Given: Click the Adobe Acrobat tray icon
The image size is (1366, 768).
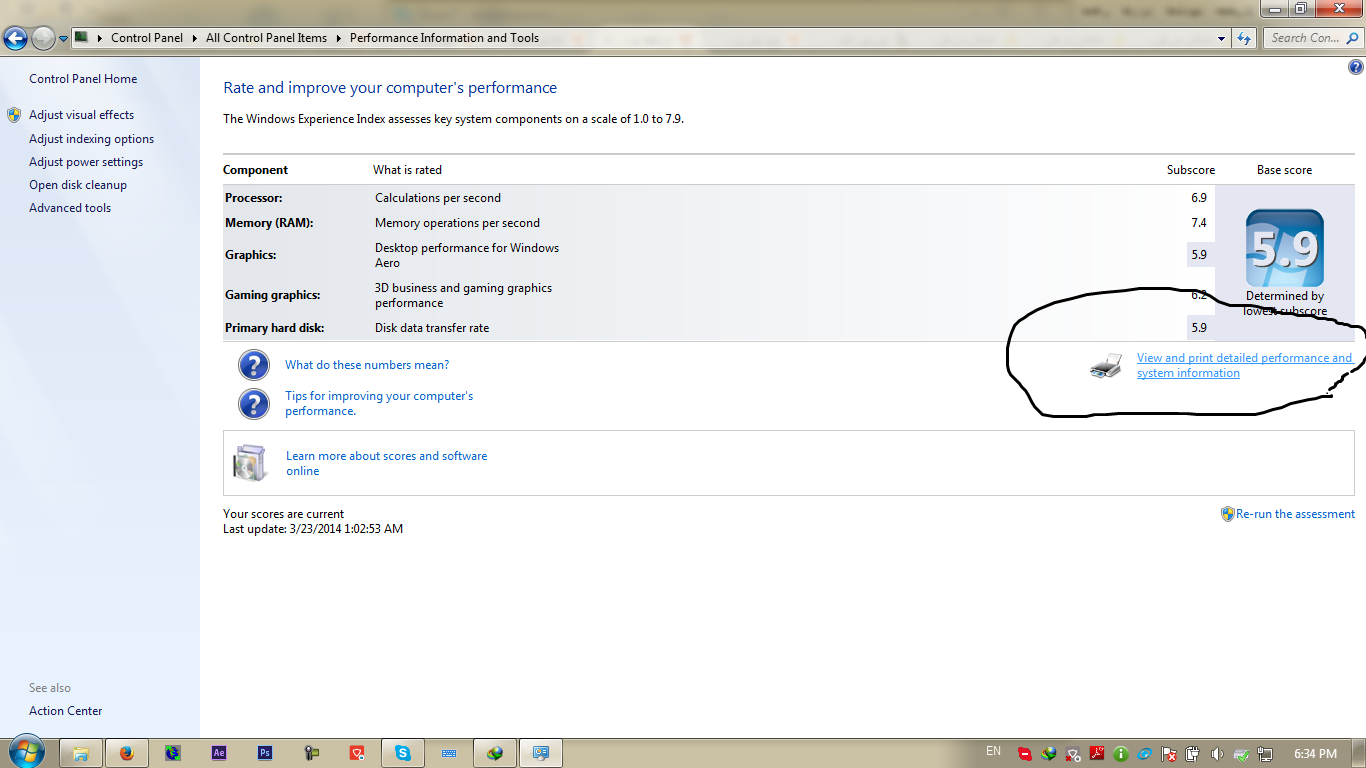Looking at the screenshot, I should click(x=1097, y=754).
